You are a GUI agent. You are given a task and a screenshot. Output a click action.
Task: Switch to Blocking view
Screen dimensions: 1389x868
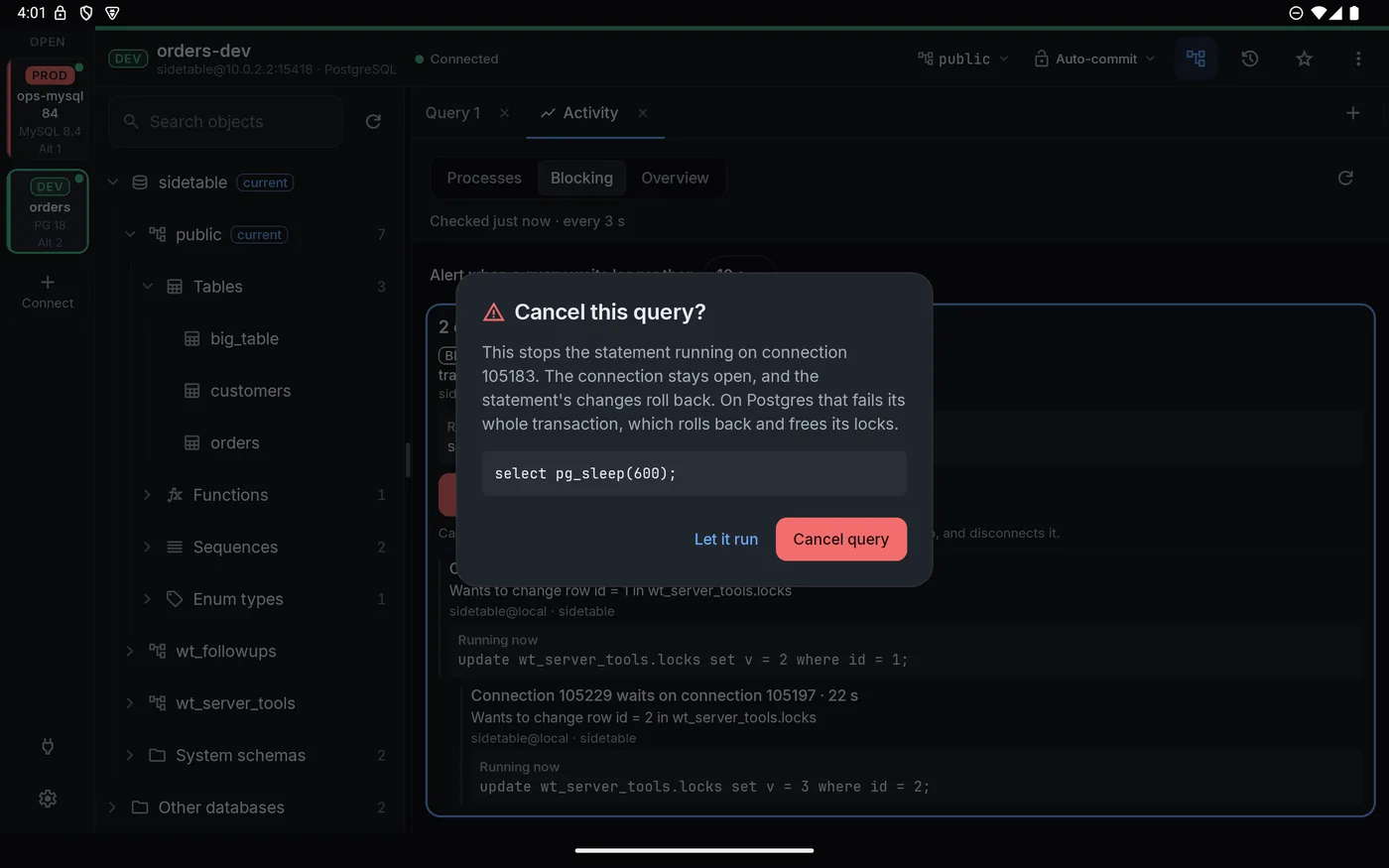581,178
